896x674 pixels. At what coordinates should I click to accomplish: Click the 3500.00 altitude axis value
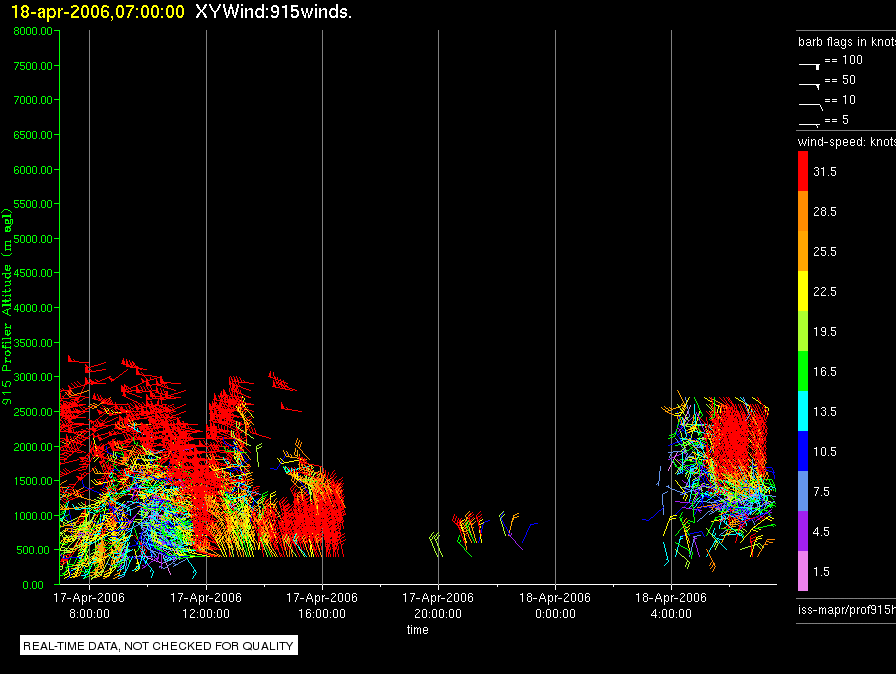[x=33, y=343]
